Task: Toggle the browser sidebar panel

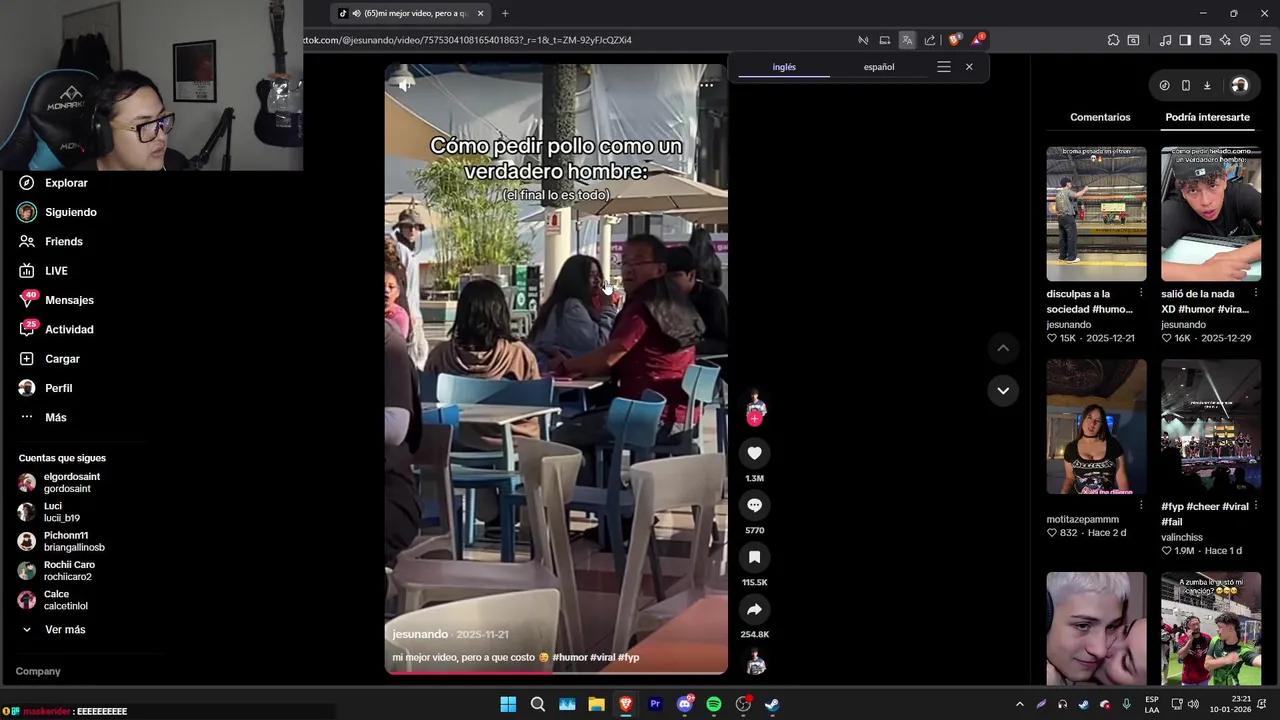Action: coord(1185,40)
